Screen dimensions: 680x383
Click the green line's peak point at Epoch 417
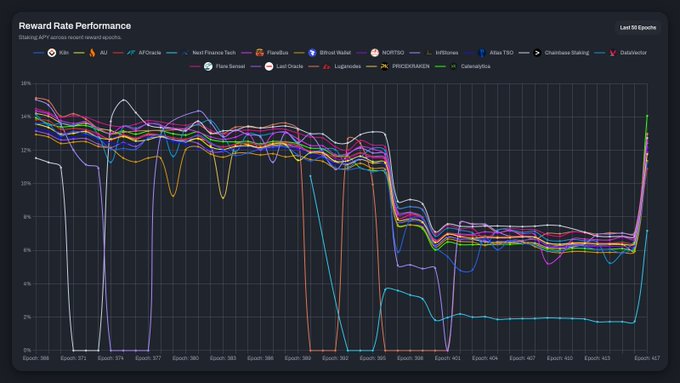[647, 116]
